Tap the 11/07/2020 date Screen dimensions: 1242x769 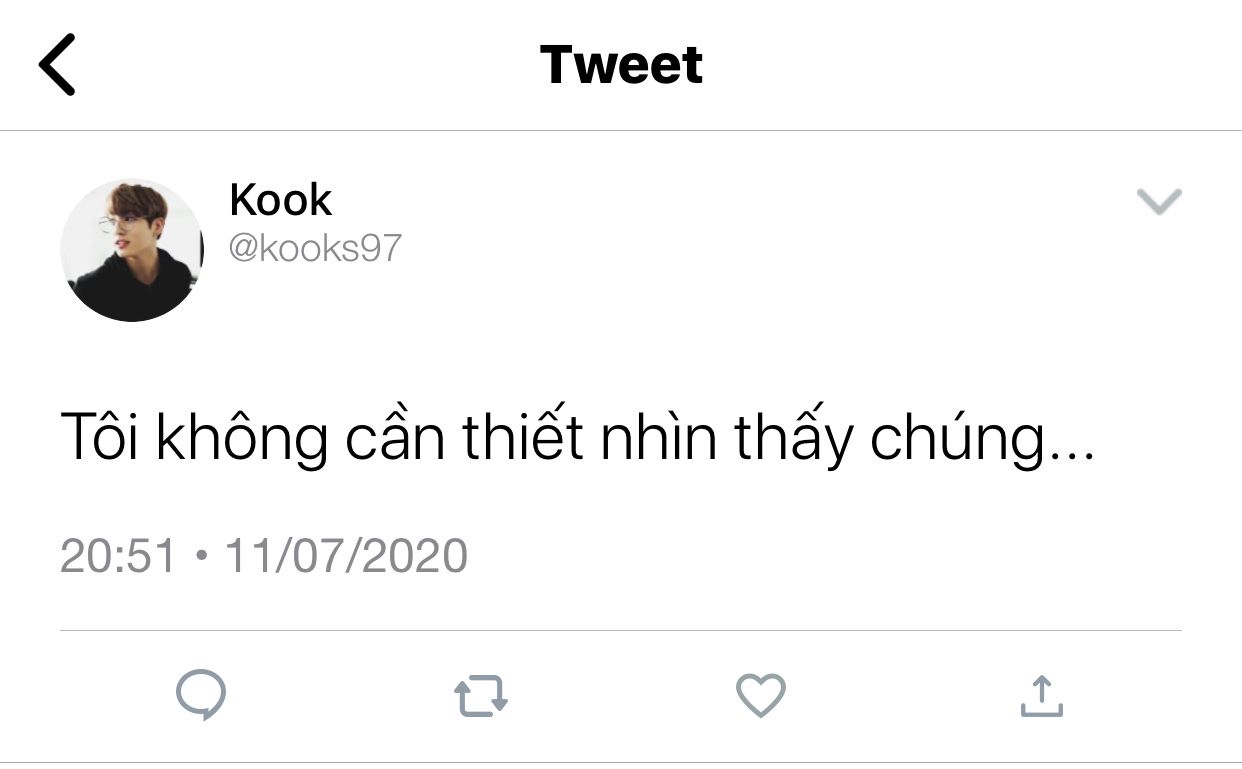(x=346, y=555)
